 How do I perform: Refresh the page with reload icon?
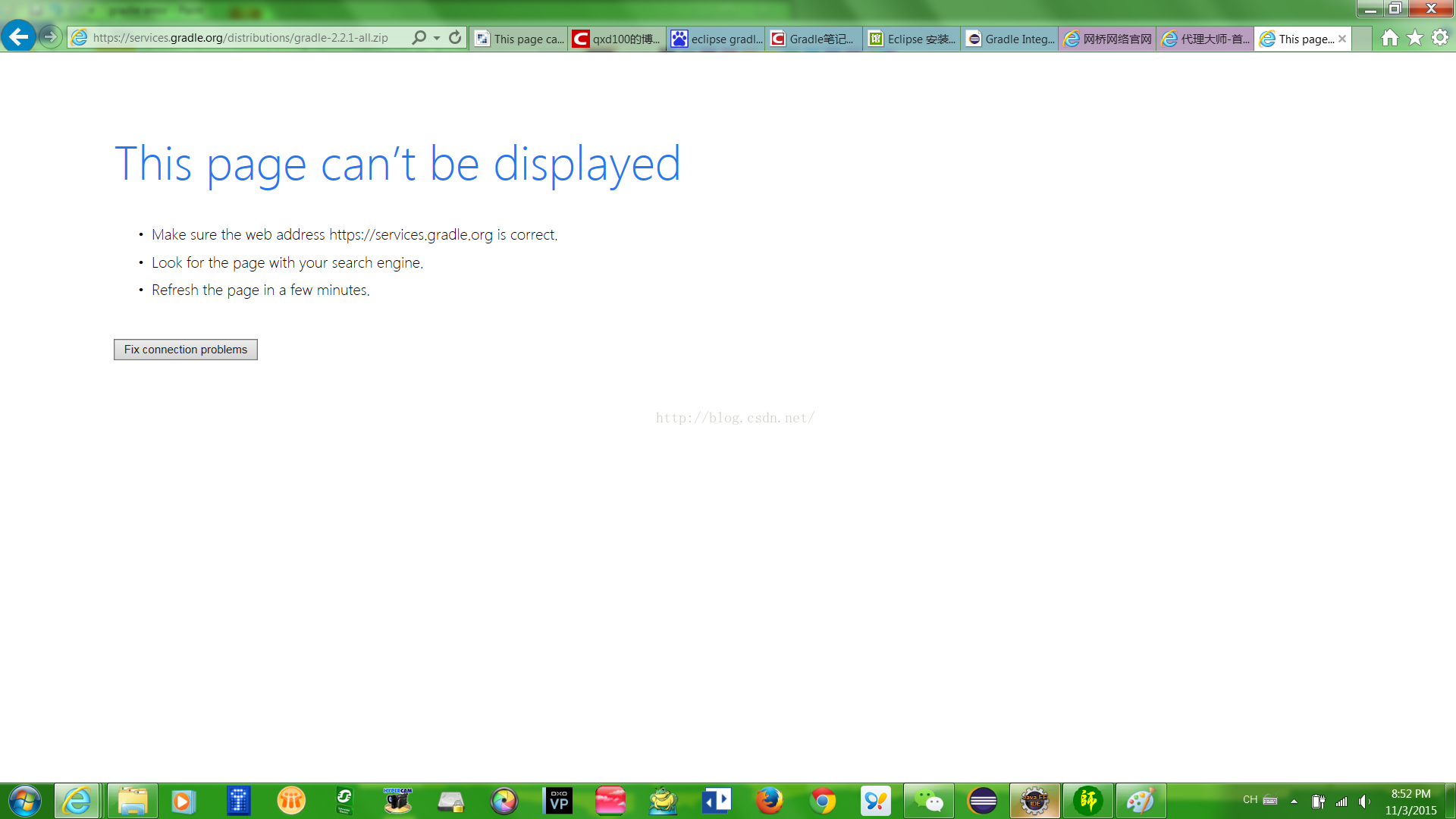tap(455, 37)
